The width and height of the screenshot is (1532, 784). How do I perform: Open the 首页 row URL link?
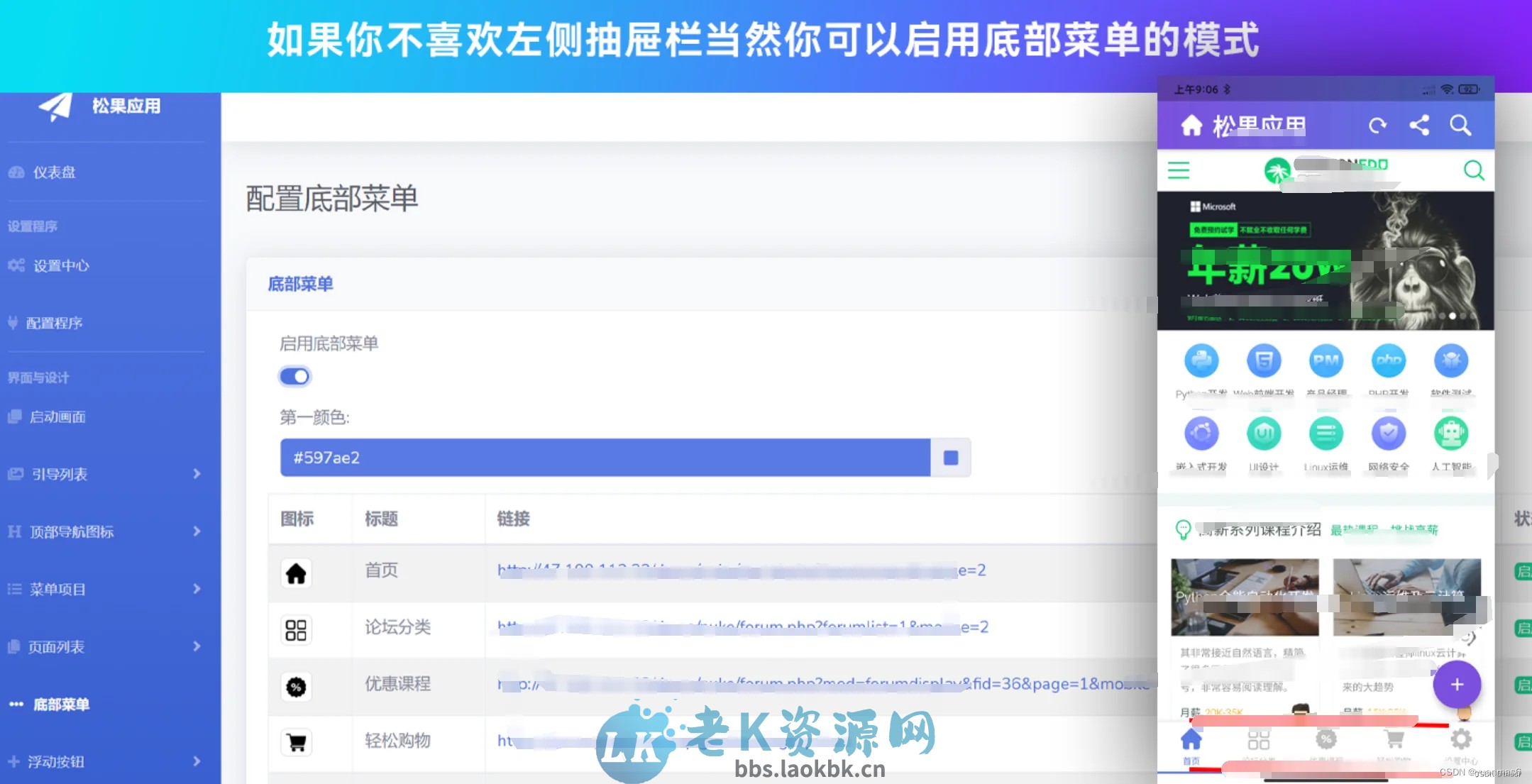click(x=738, y=571)
